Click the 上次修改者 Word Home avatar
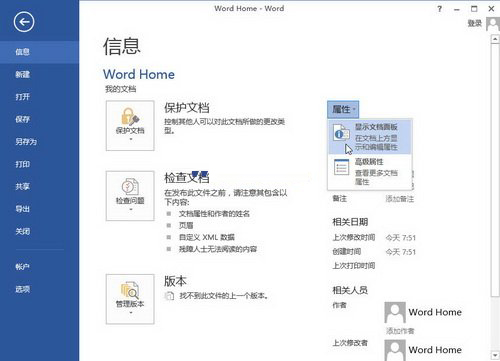Image resolution: width=500 pixels, height=361 pixels. tap(395, 350)
